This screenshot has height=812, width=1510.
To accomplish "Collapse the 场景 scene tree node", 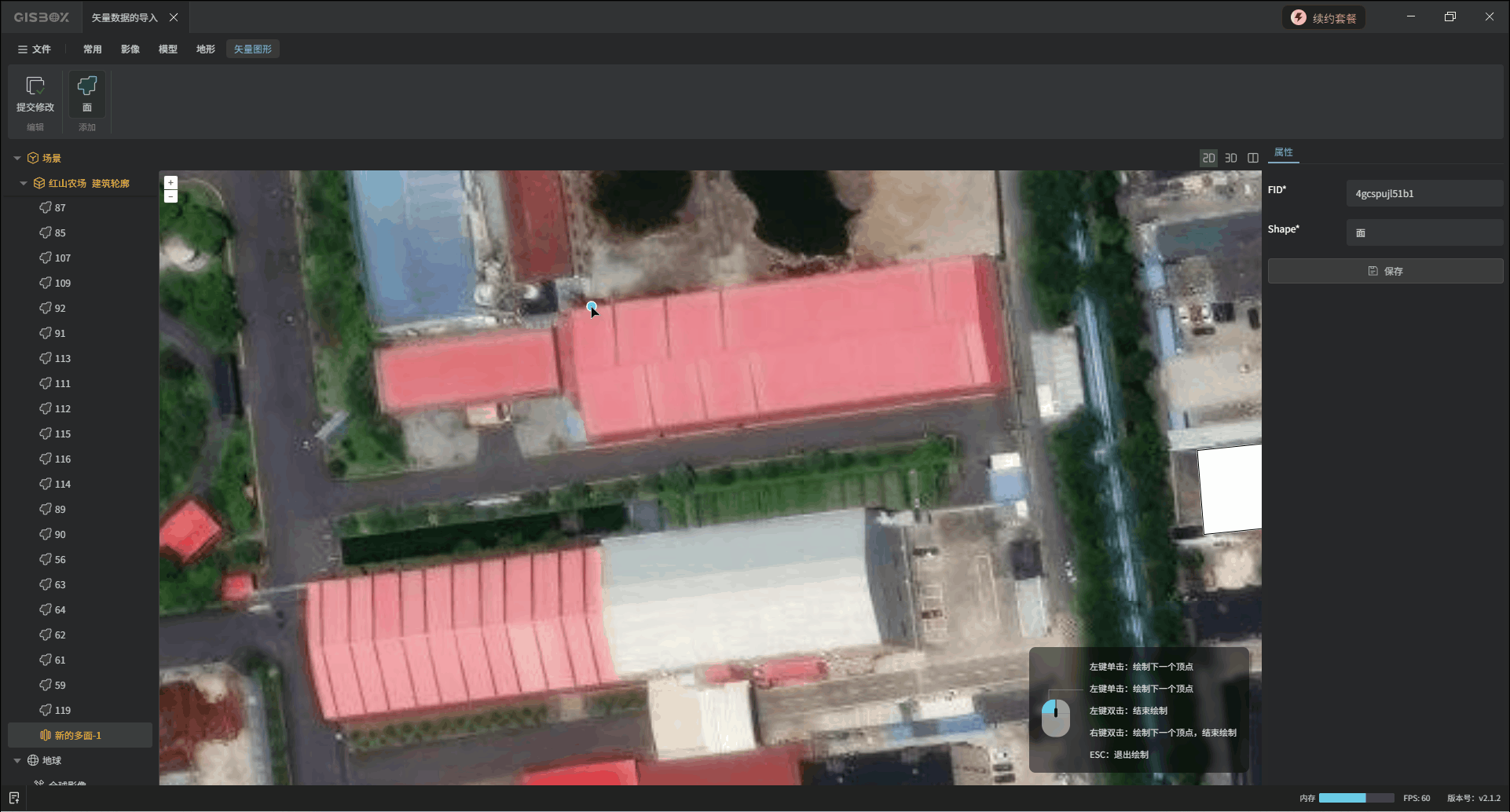I will tap(17, 159).
